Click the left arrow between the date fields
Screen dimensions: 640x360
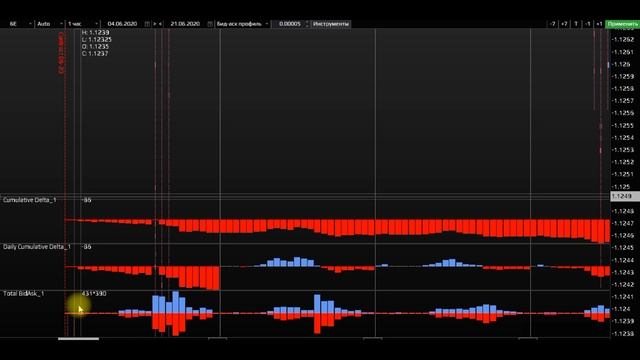point(160,24)
